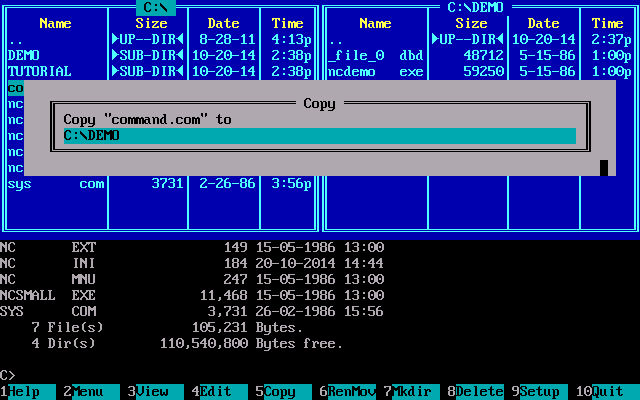Click NC EXT line in DOS listing

click(x=192, y=247)
